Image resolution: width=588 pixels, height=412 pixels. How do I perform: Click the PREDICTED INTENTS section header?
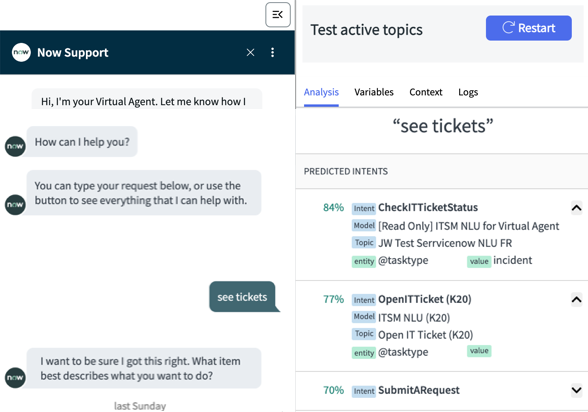pos(346,171)
